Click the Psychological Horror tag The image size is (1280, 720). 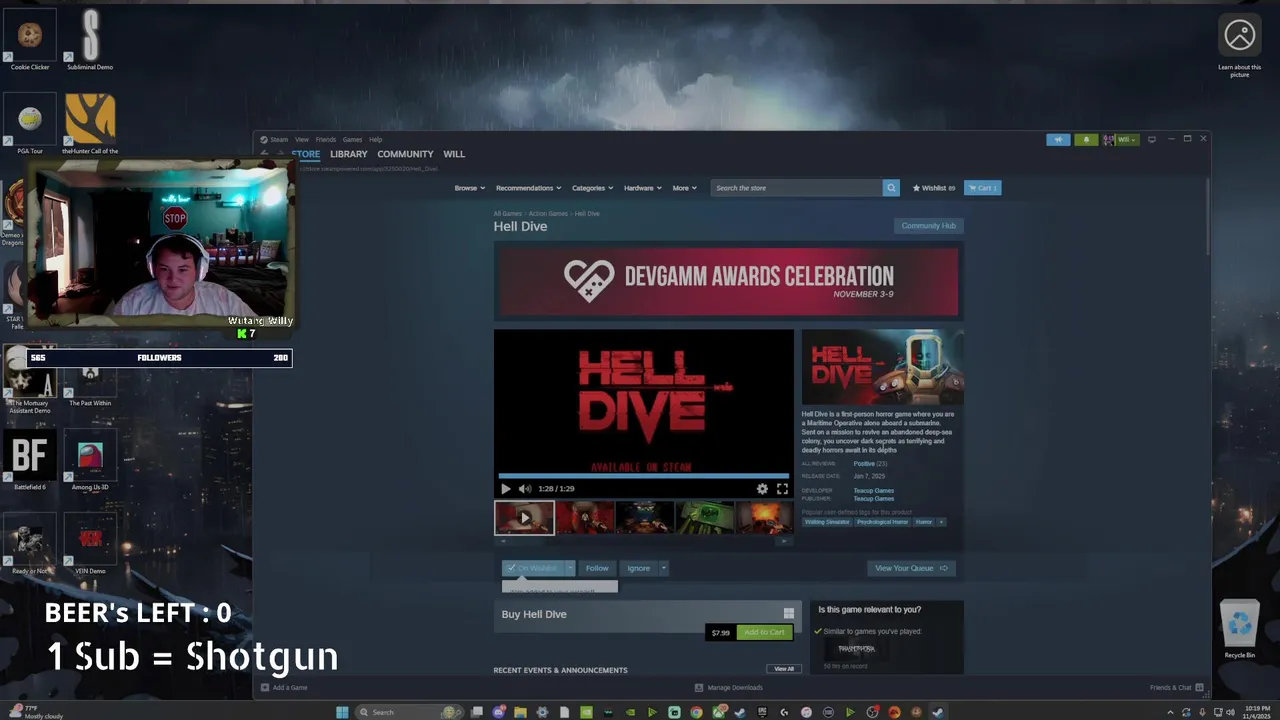(882, 522)
